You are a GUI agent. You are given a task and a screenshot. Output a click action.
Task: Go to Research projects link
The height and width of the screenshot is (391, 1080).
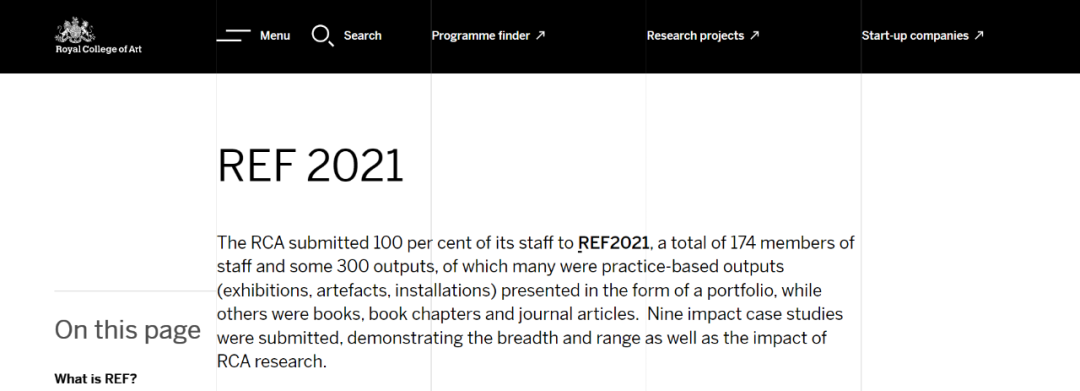point(695,36)
